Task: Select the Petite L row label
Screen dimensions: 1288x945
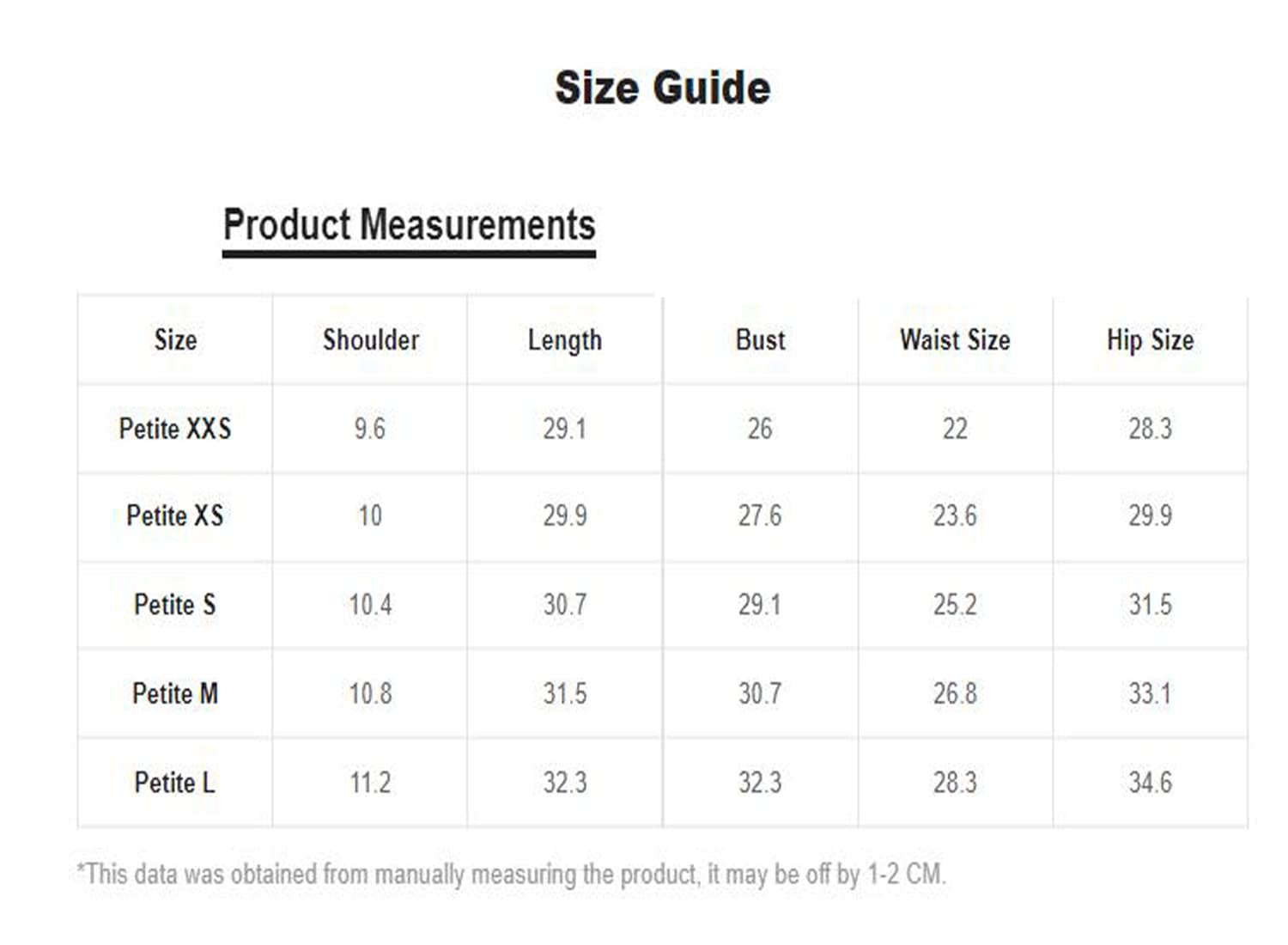Action: (175, 783)
